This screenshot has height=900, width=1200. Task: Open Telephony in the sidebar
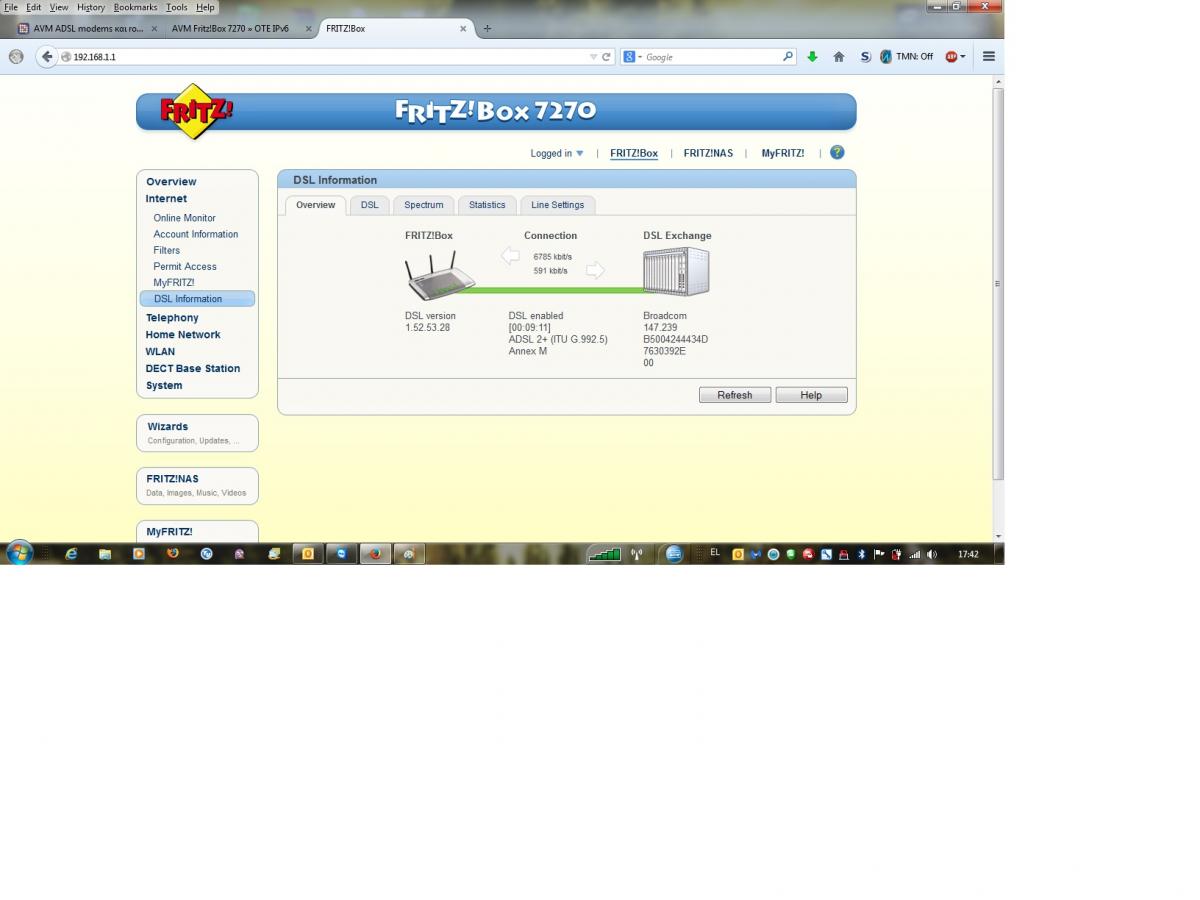tap(172, 318)
